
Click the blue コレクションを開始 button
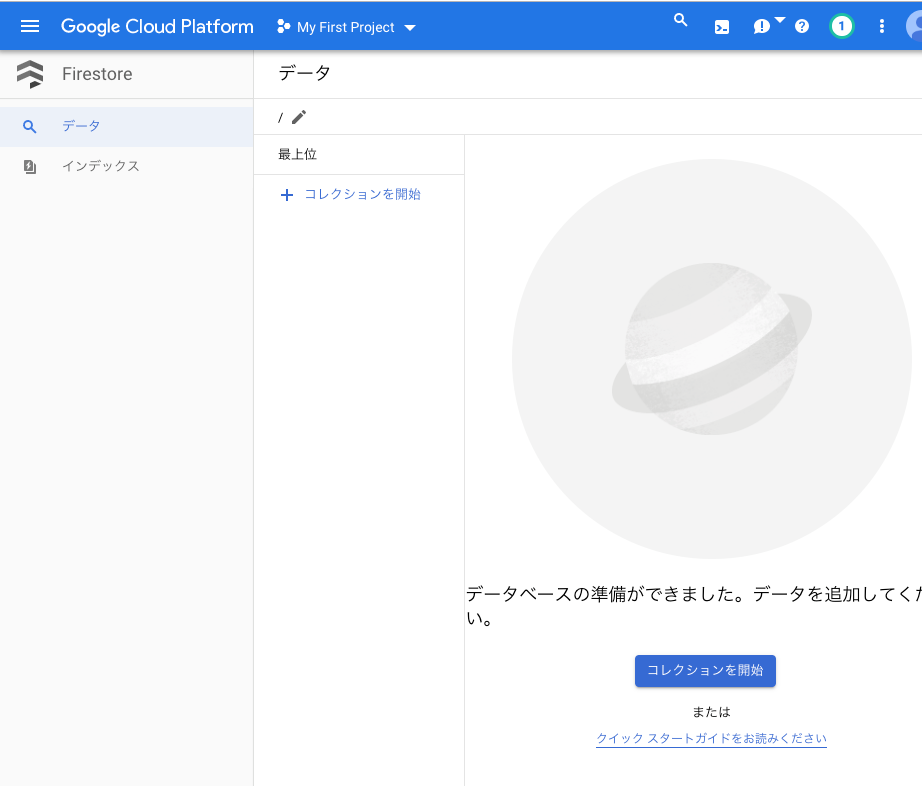tap(705, 671)
